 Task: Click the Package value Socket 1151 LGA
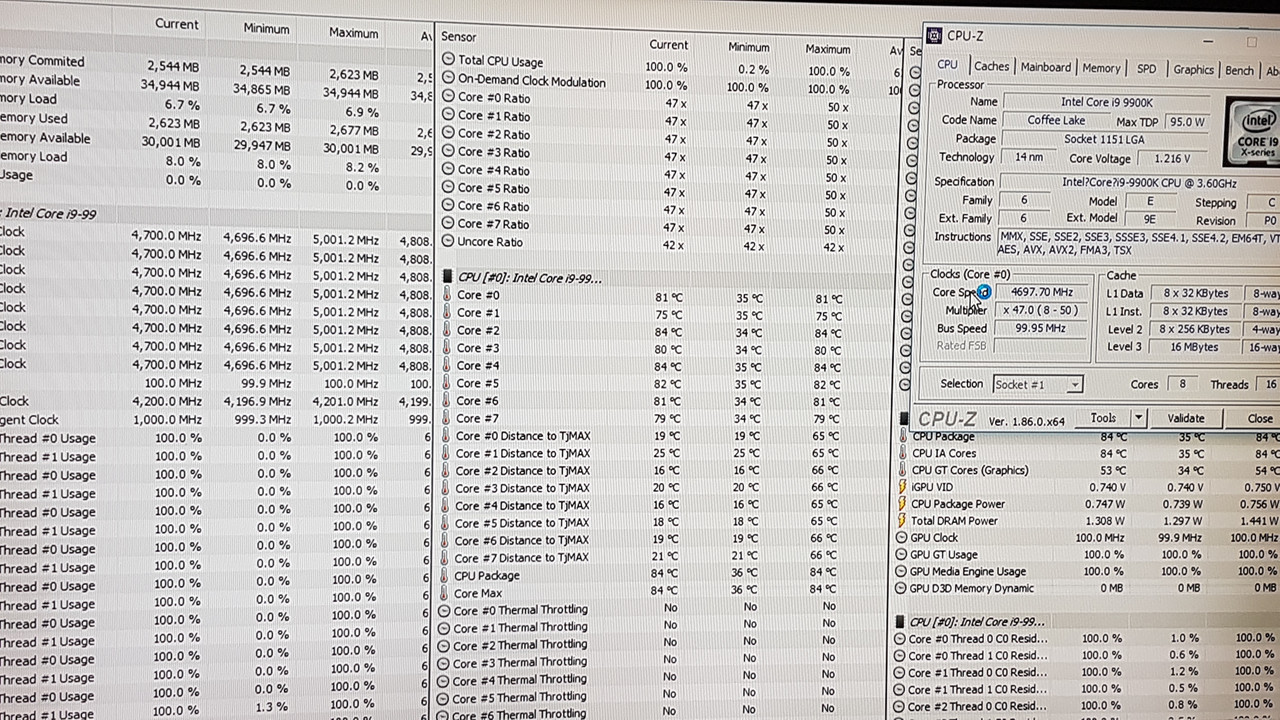click(1104, 139)
